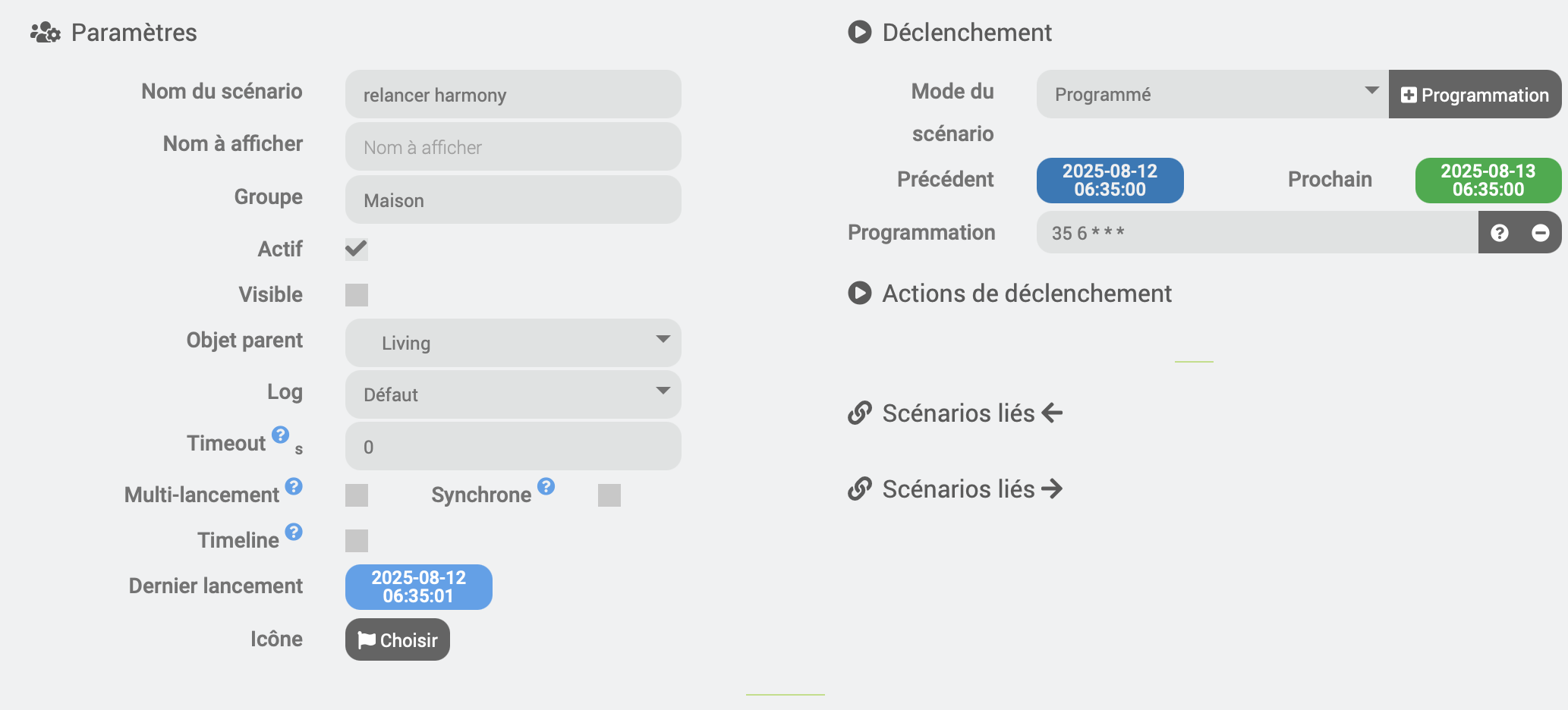The width and height of the screenshot is (1568, 710).
Task: Click the Déclenchement play icon
Action: (859, 32)
